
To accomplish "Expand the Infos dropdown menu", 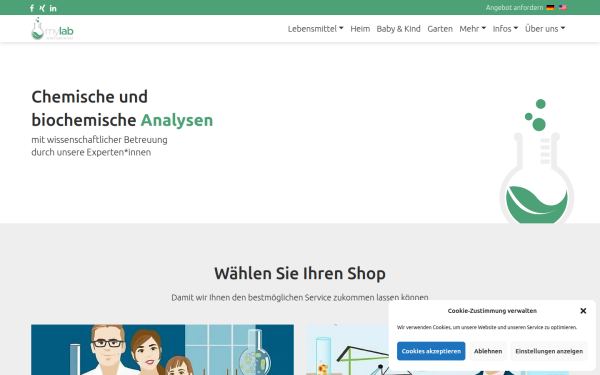I will 505,29.
